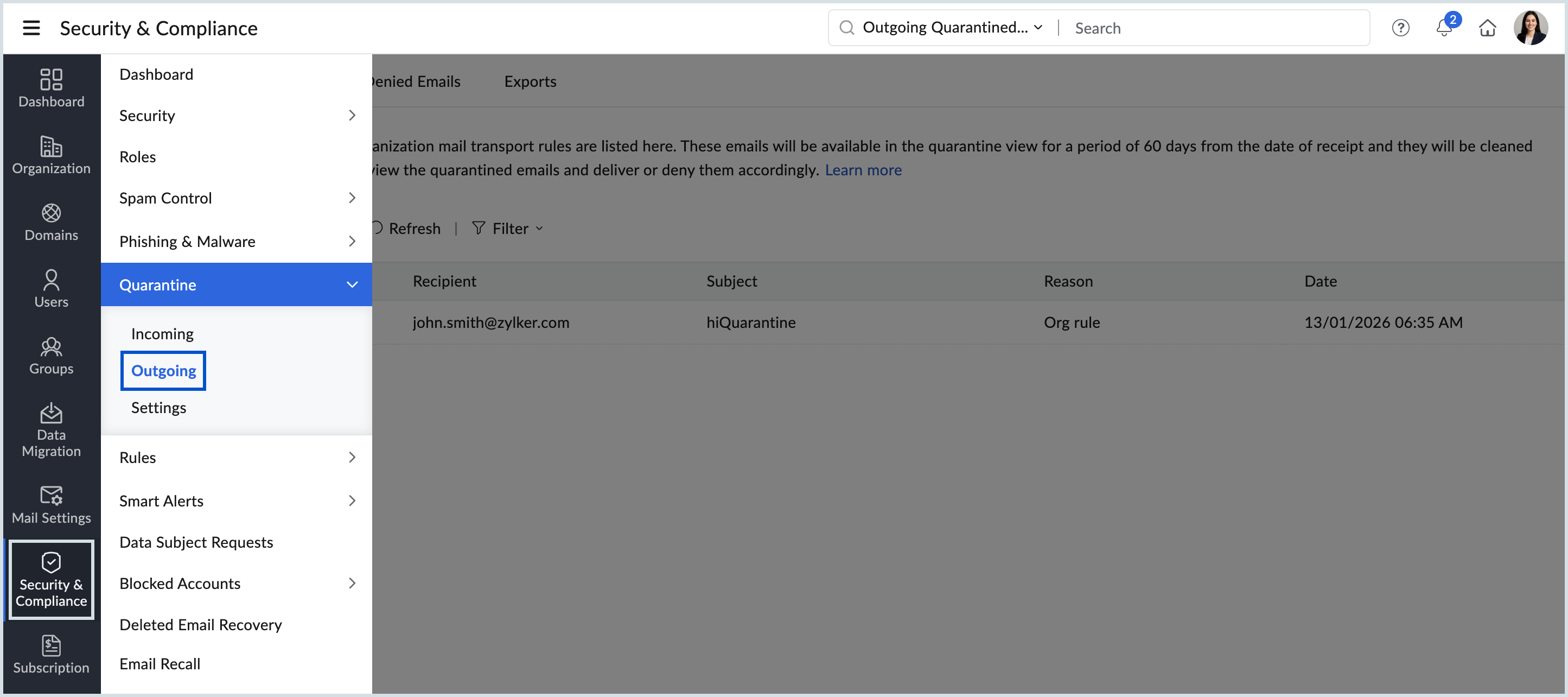
Task: Open the hamburger menu icon
Action: click(x=31, y=28)
